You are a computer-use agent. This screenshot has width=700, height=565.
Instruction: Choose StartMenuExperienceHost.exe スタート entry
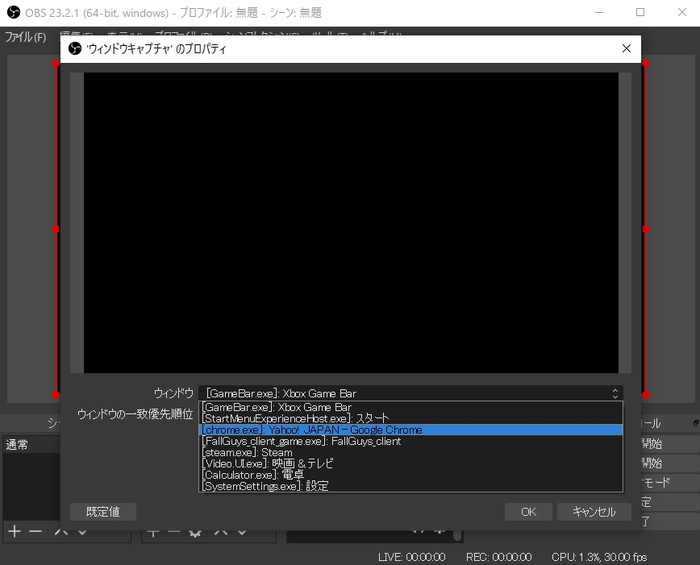pyautogui.click(x=410, y=418)
